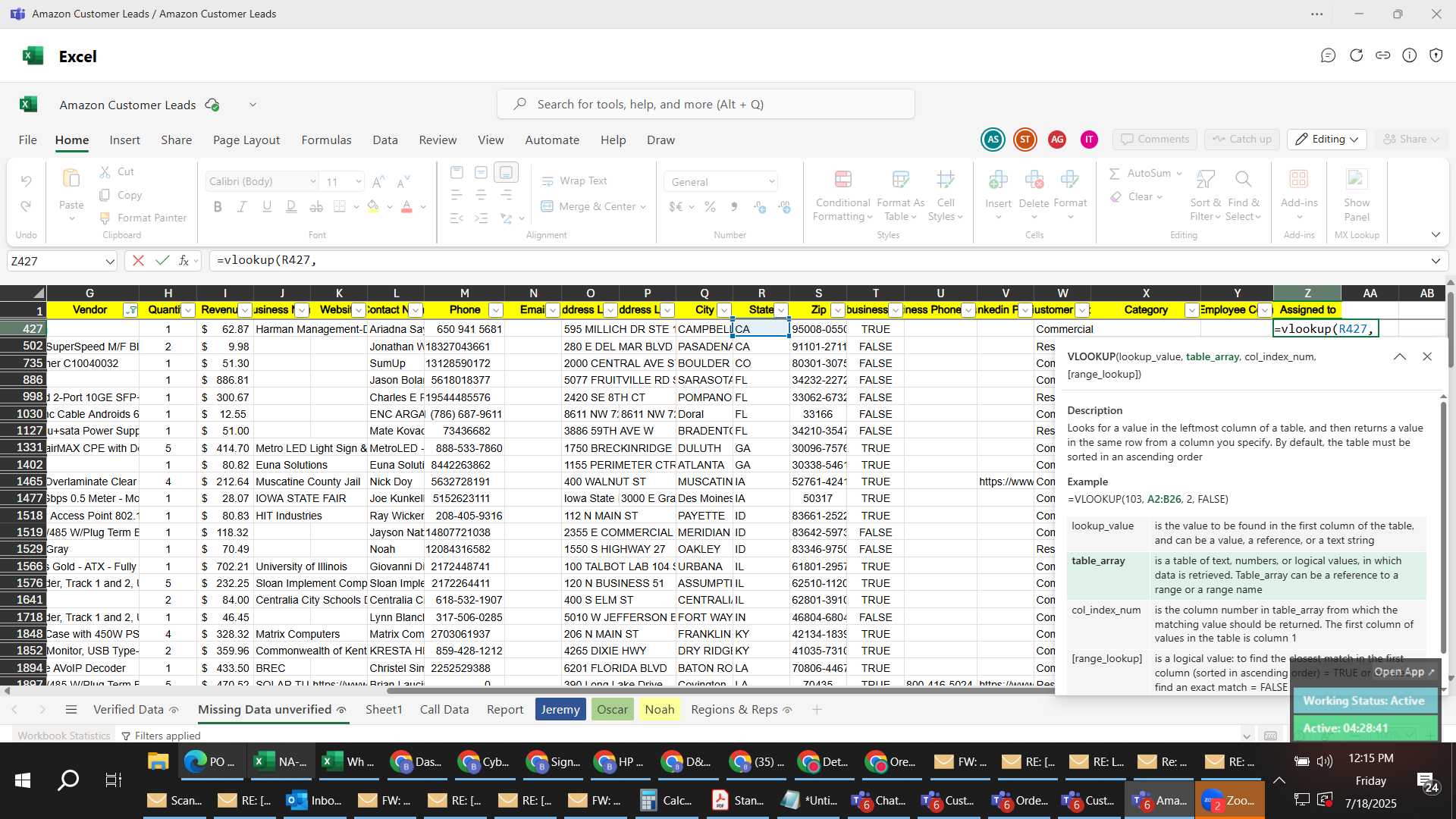
Task: Select the Verified Data sheet tab
Action: point(136,710)
